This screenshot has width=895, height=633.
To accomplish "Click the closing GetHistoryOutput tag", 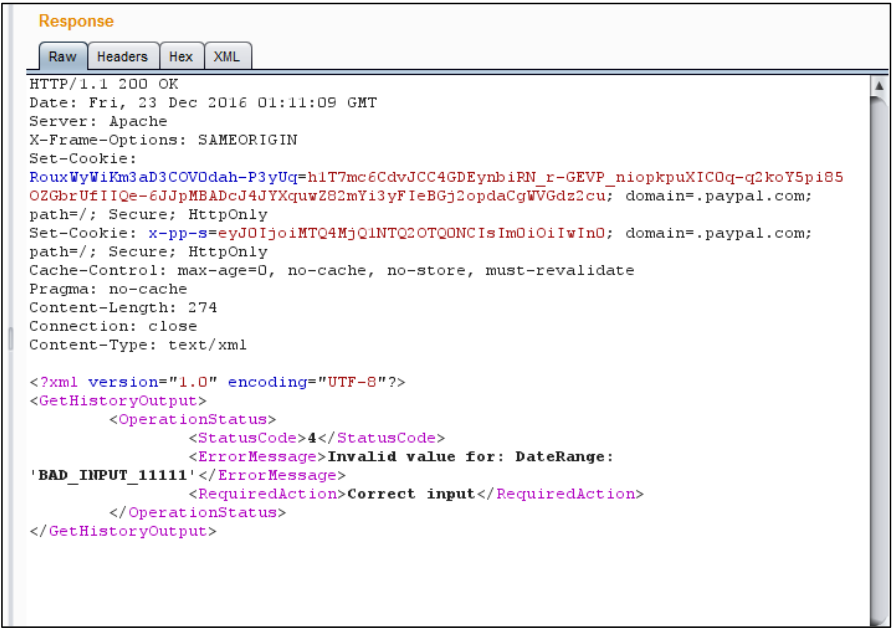I will [123, 531].
